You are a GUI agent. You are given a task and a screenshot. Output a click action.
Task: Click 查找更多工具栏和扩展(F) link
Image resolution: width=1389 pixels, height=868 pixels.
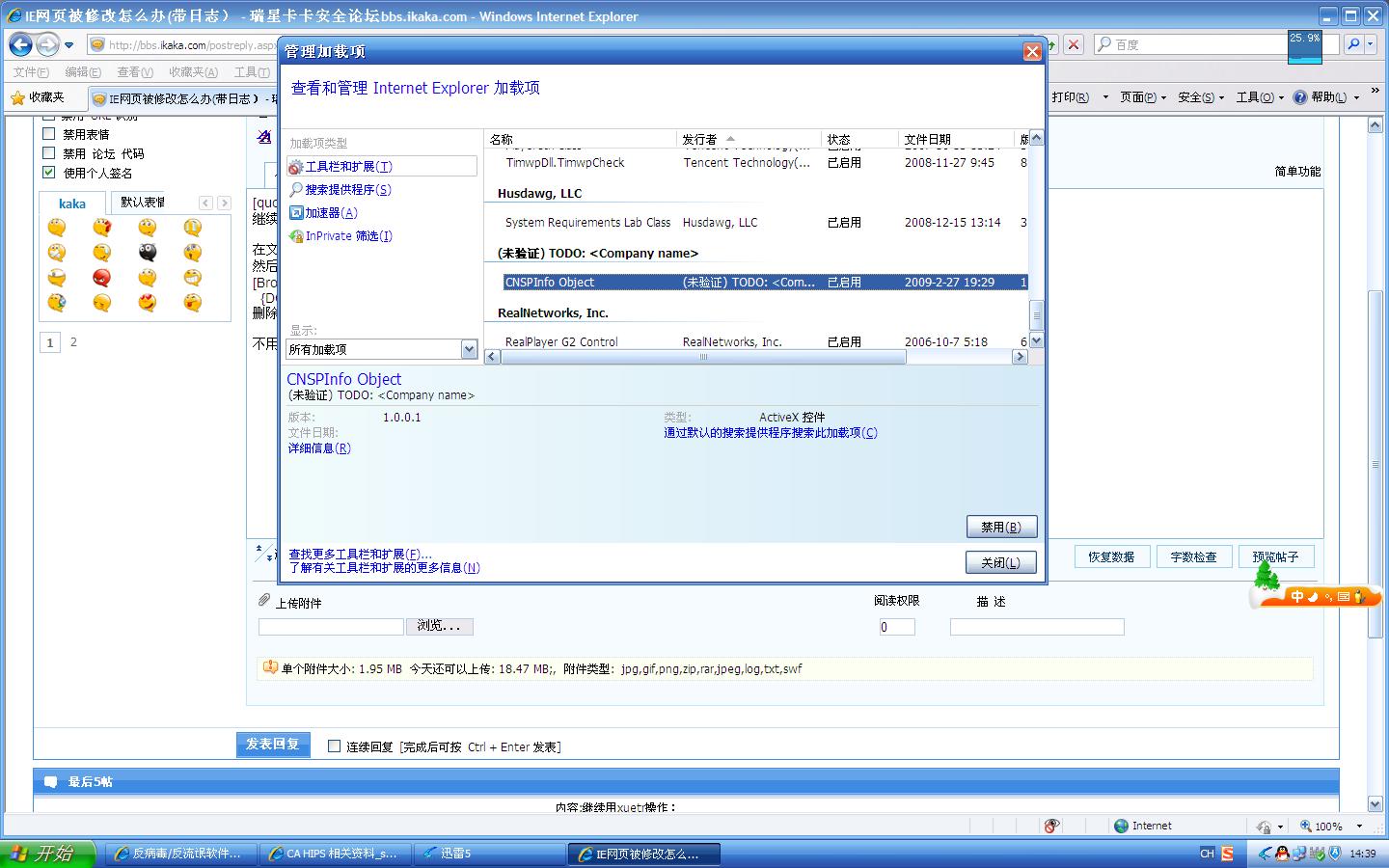(360, 555)
